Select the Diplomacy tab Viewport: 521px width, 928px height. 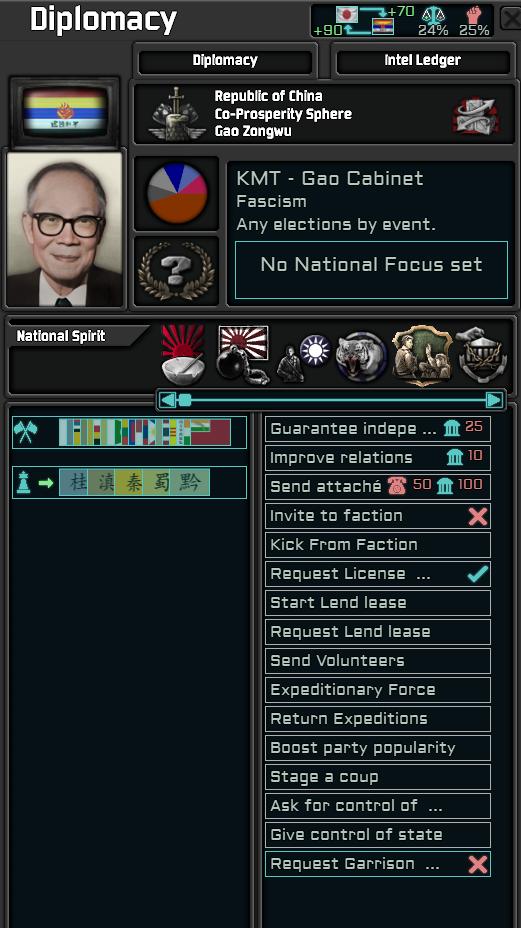tap(225, 60)
